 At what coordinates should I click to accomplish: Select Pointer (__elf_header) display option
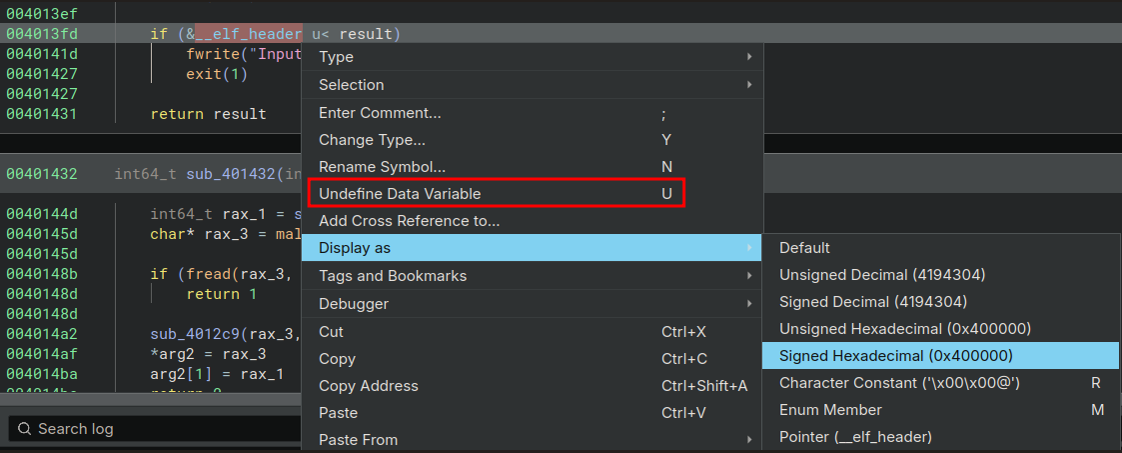coord(855,437)
